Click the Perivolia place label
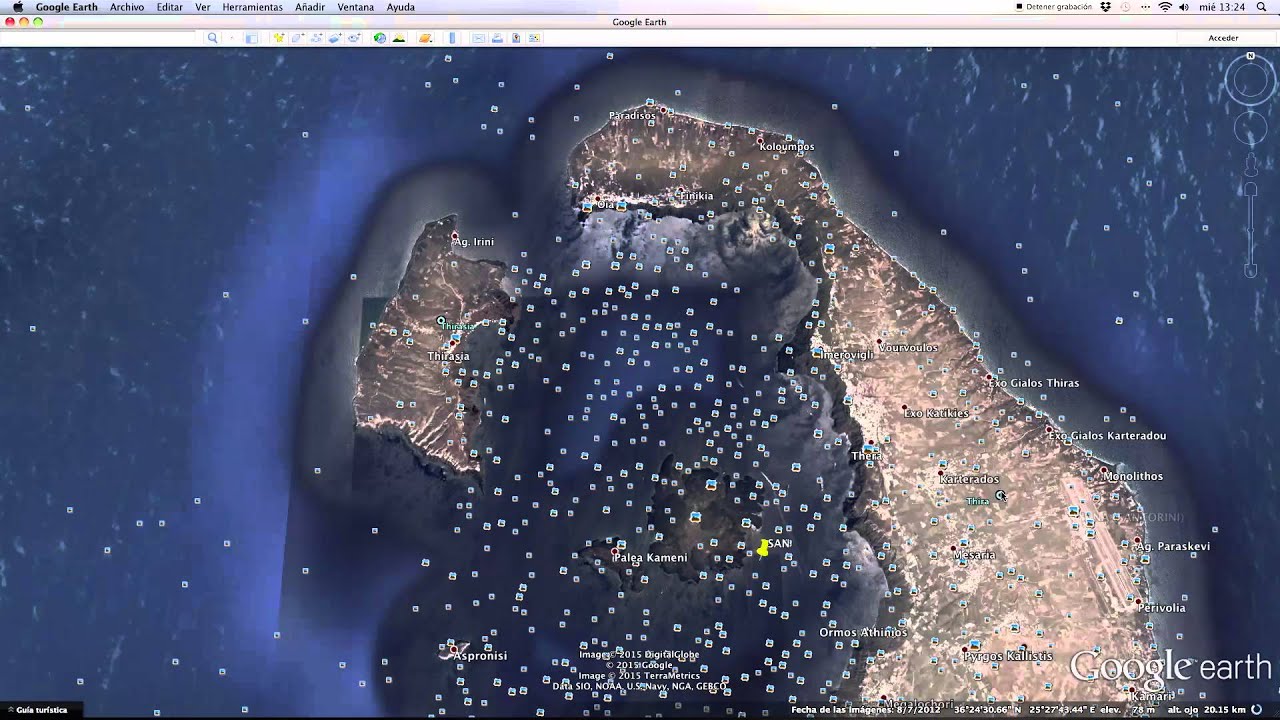This screenshot has height=720, width=1280. tap(1161, 608)
